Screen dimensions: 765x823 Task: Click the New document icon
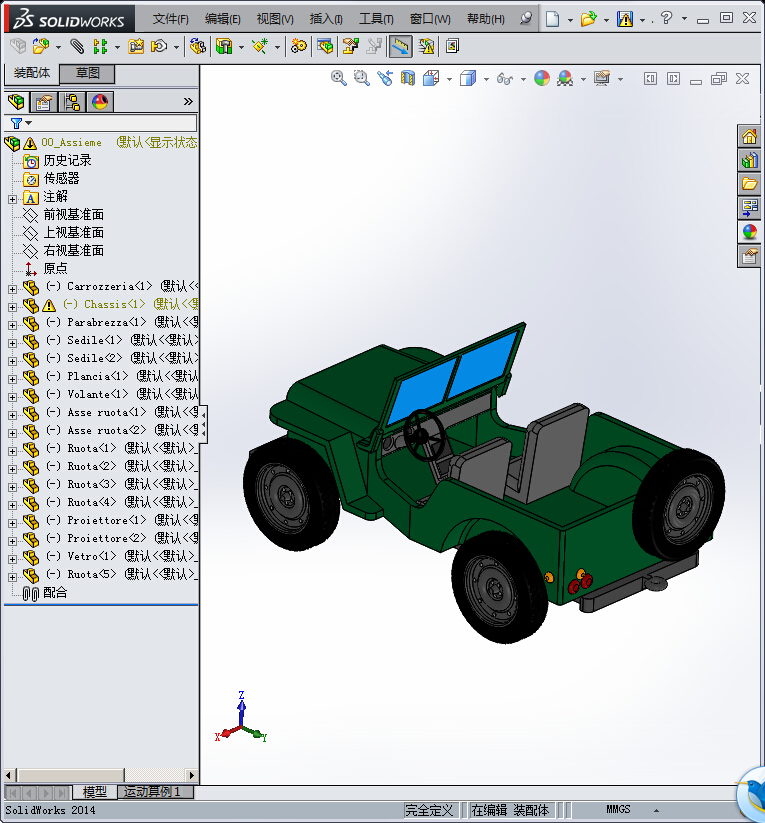tap(552, 19)
